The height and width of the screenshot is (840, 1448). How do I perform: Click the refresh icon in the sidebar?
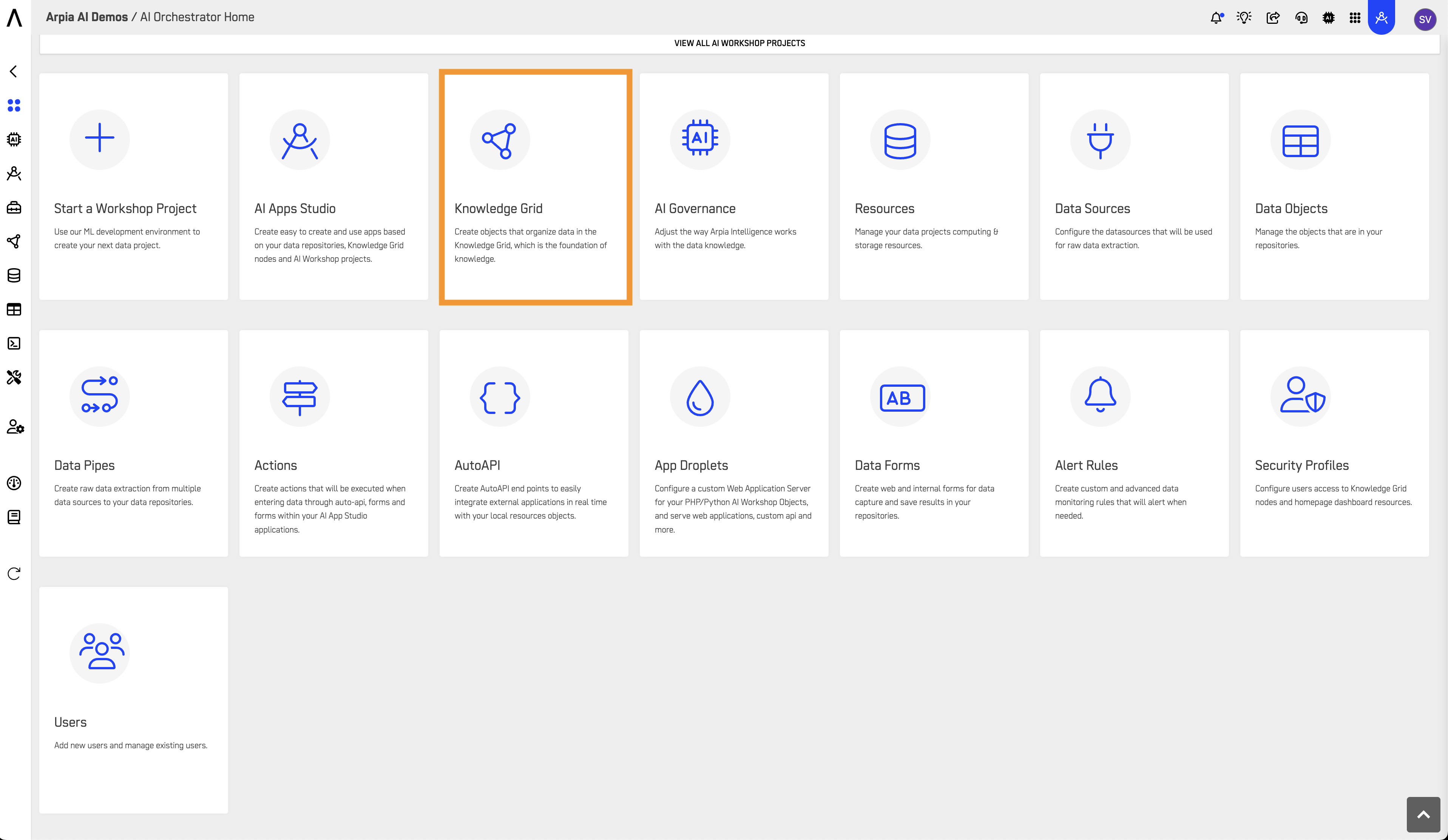pos(14,573)
